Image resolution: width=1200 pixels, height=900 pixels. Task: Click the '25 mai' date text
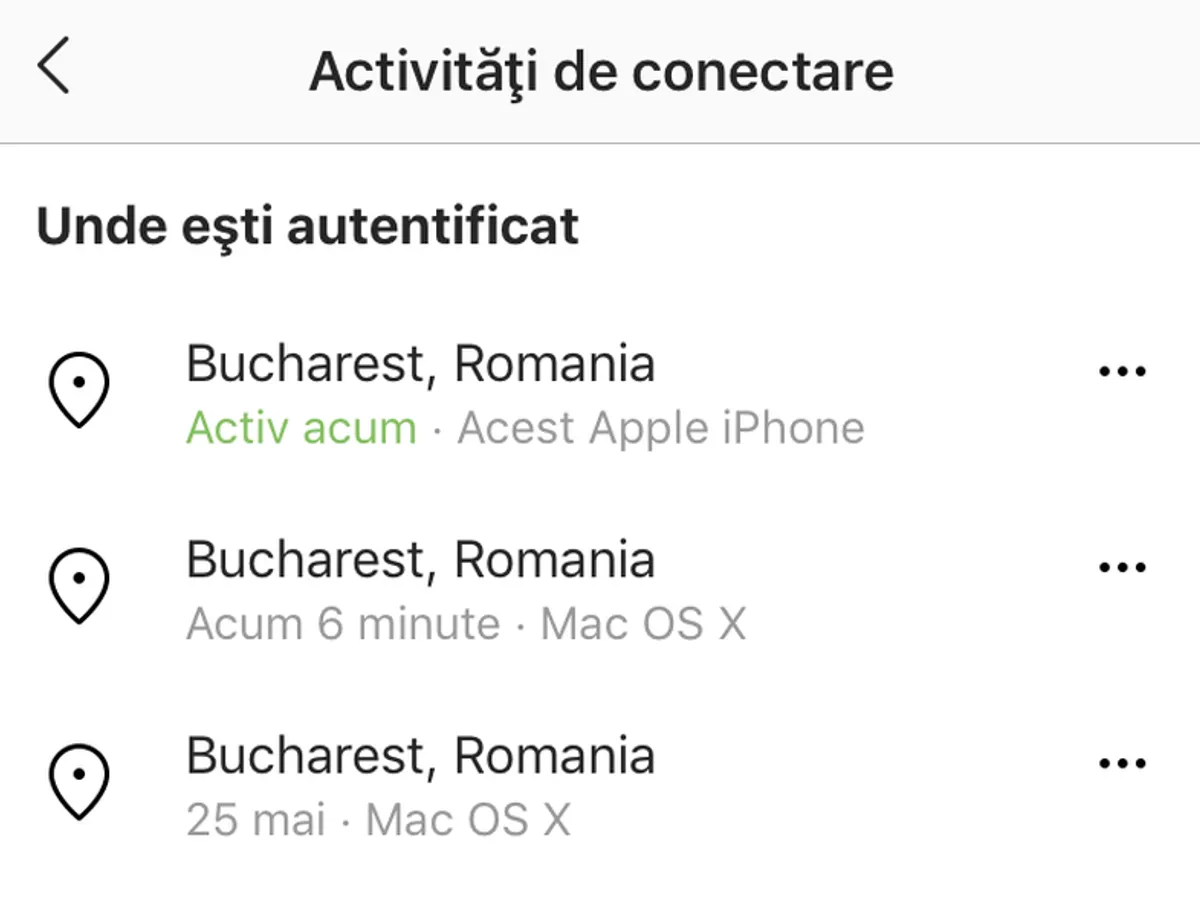point(256,821)
